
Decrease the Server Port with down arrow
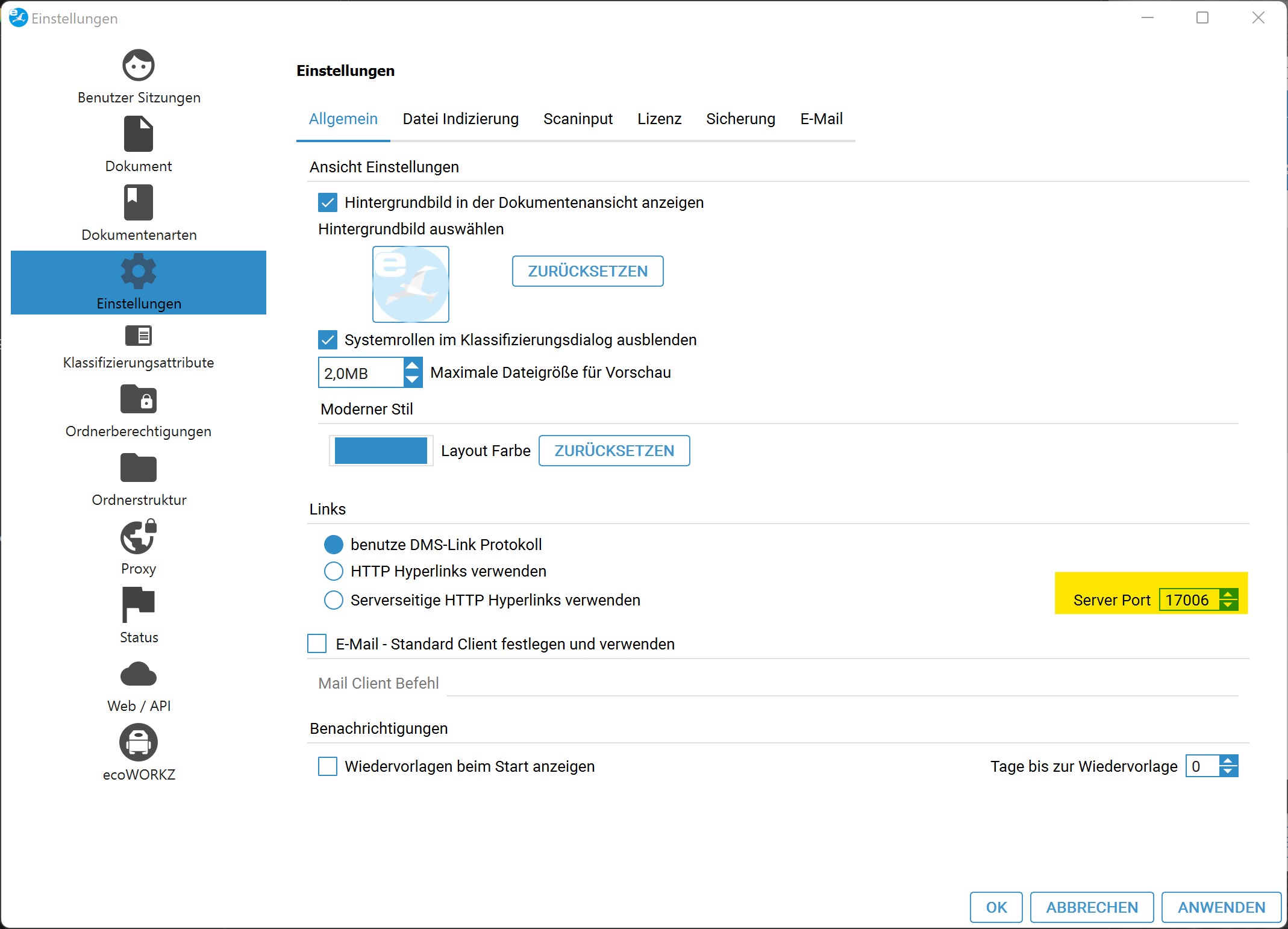tap(1228, 605)
